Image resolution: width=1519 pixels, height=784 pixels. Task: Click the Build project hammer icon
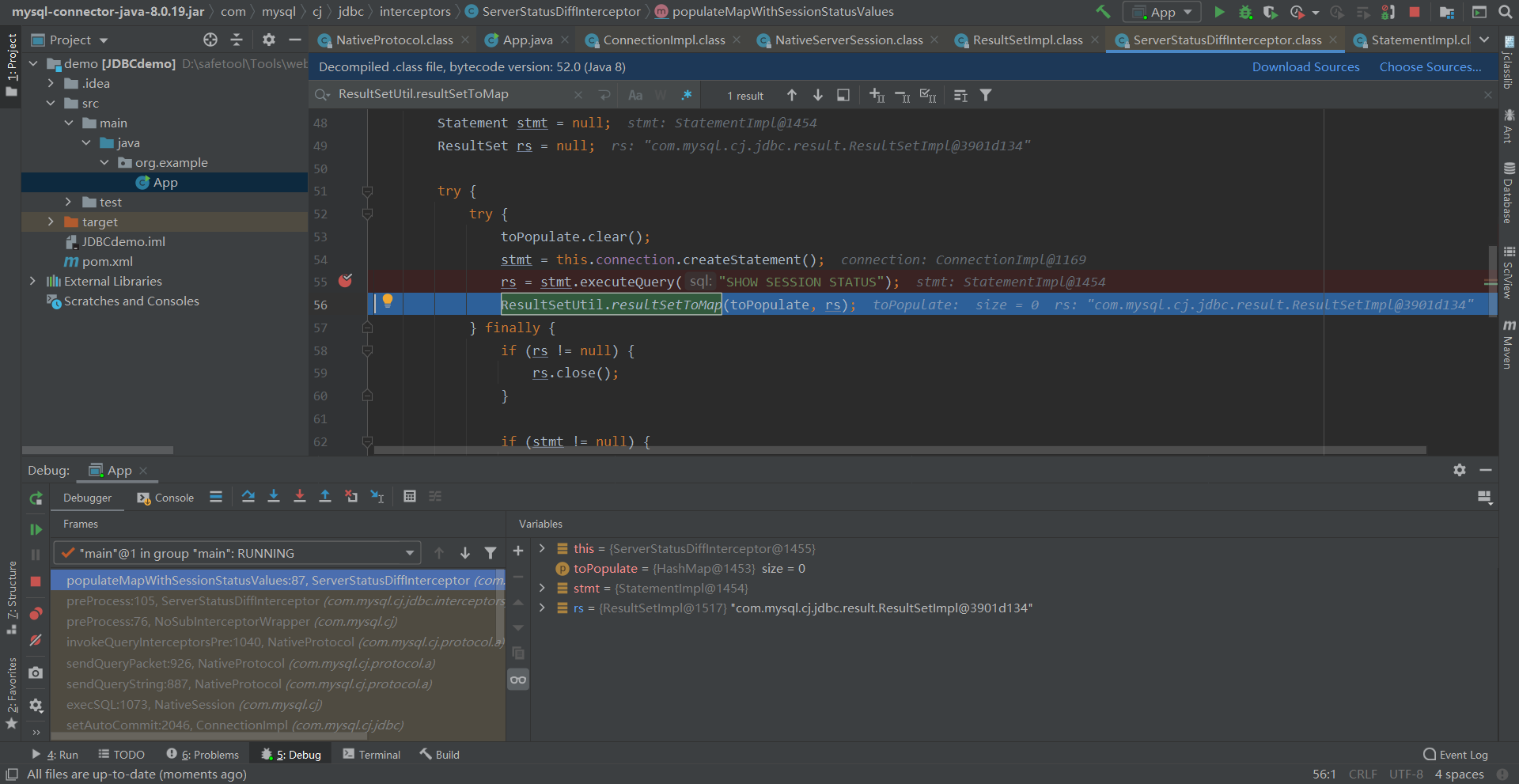[1103, 12]
